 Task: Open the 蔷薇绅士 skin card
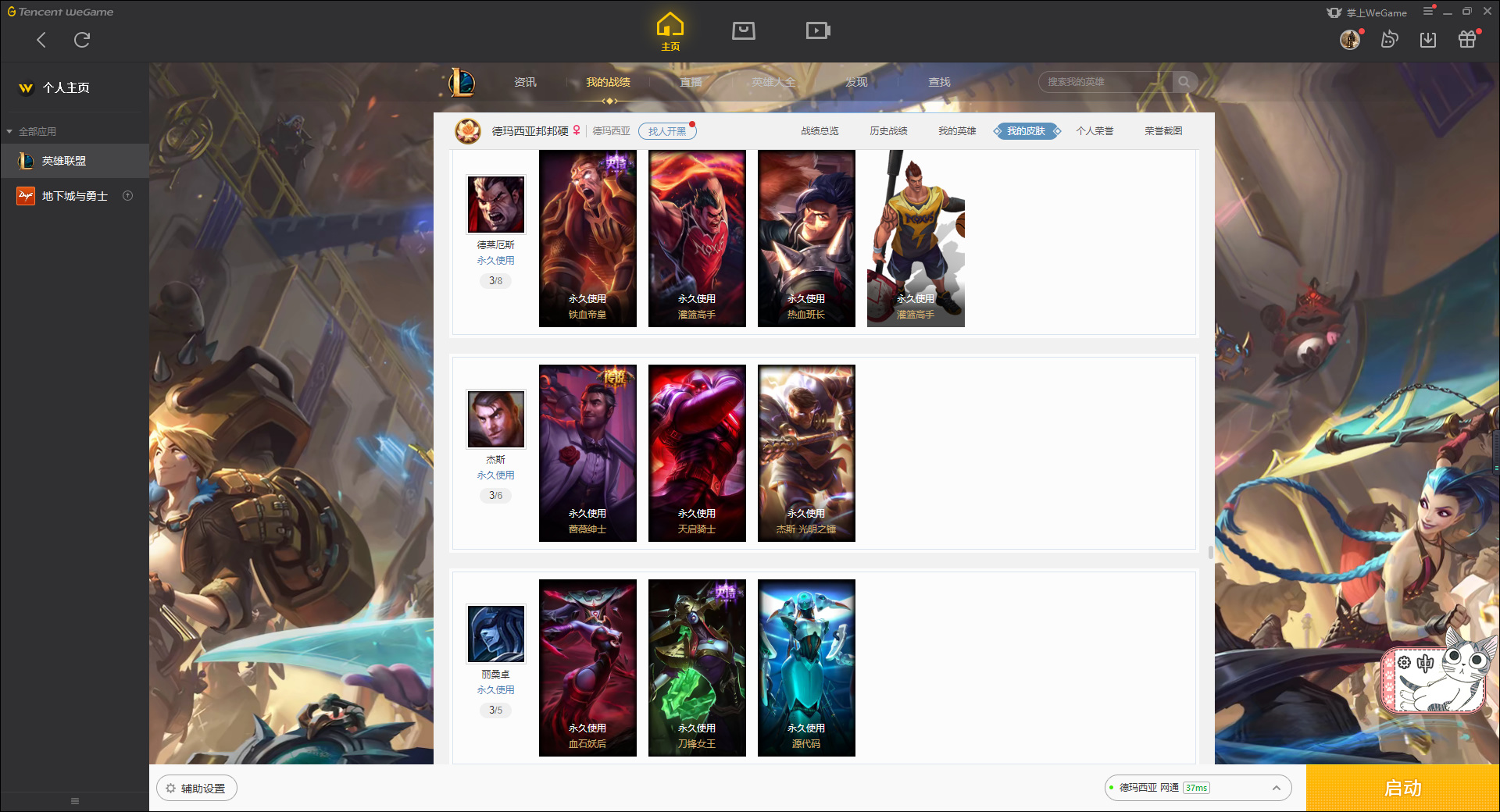[587, 453]
